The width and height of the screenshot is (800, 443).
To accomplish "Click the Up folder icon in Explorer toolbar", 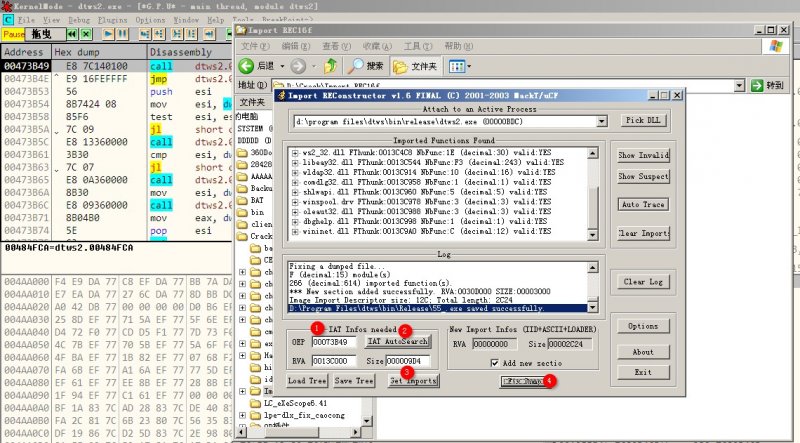I will click(331, 66).
